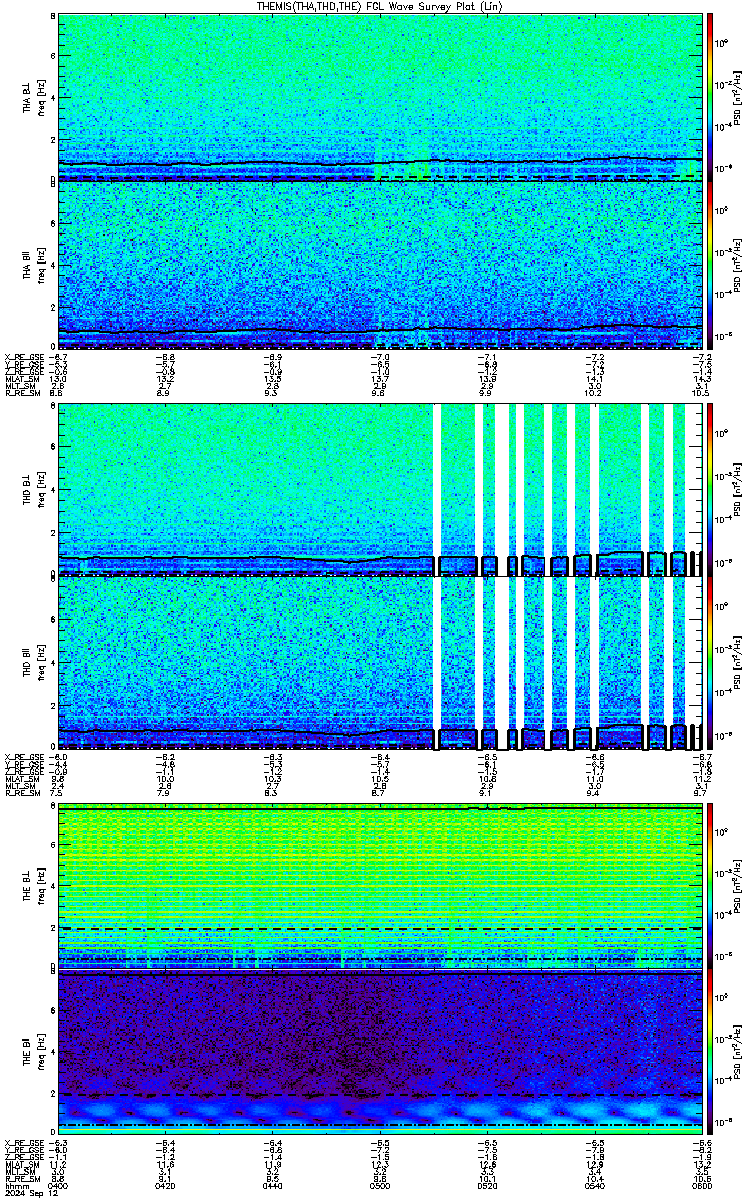Click inside the THA B-parallel spectrogram panel

click(380, 265)
